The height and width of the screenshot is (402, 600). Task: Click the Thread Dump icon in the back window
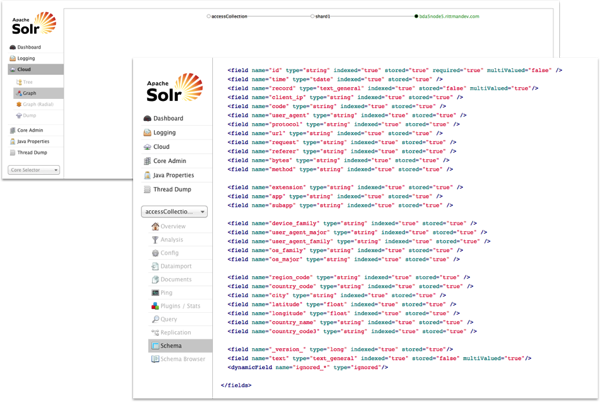tap(13, 152)
